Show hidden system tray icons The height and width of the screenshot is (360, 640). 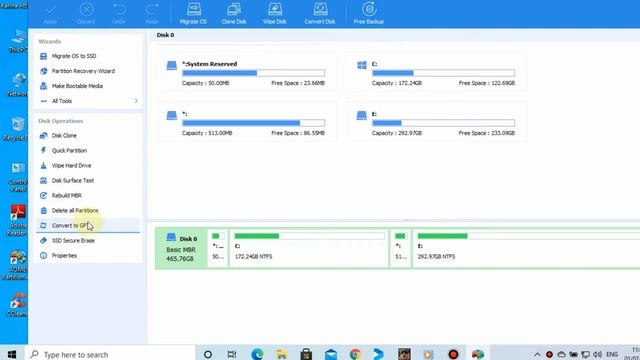537,354
